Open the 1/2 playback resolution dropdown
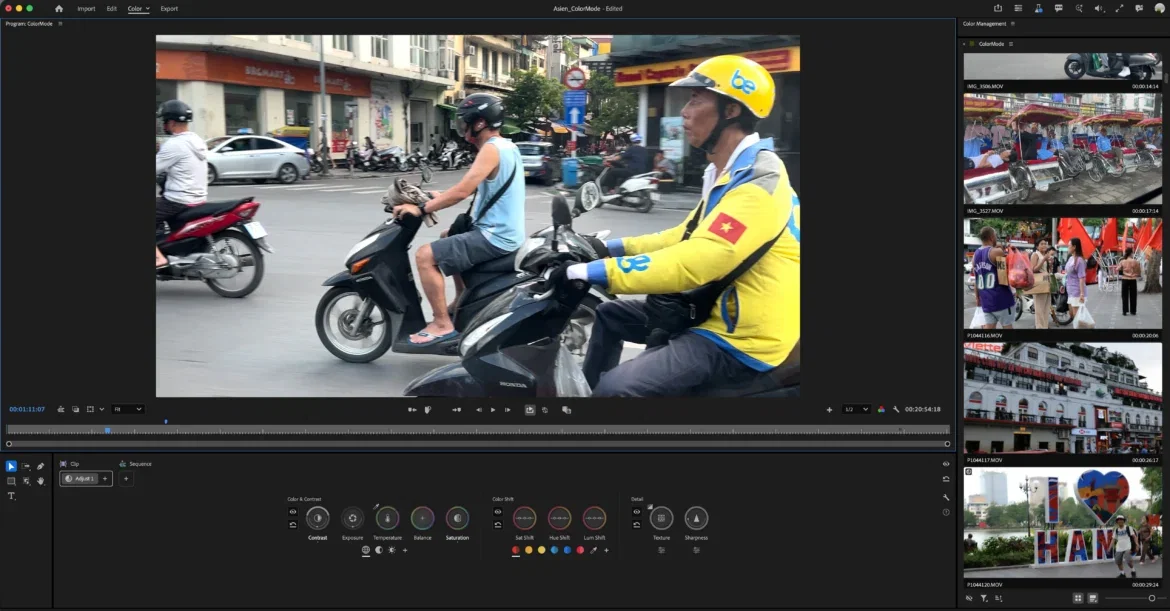 [x=856, y=410]
